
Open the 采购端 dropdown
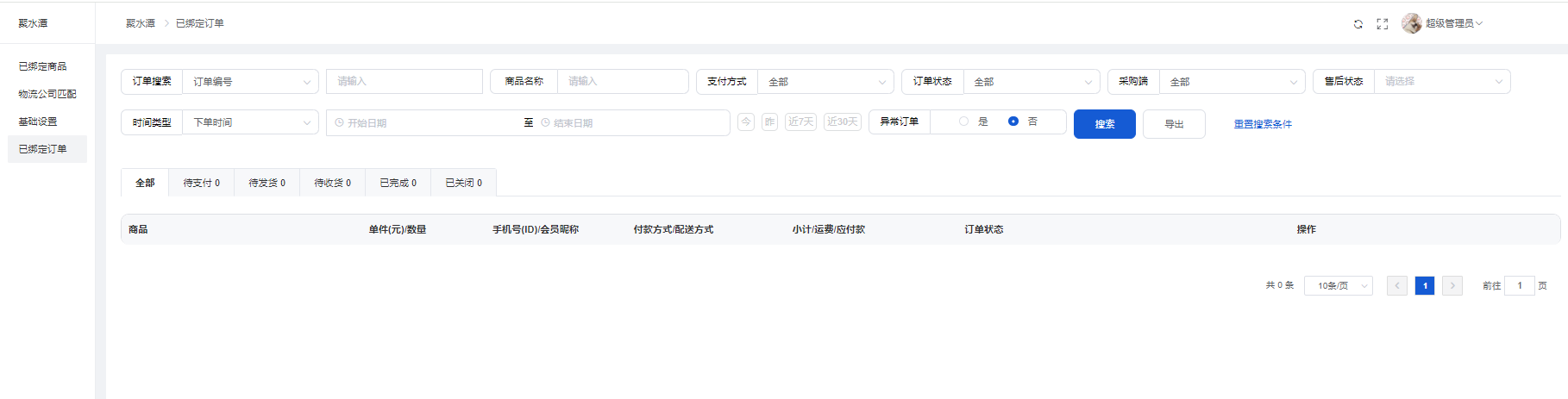pos(1232,82)
